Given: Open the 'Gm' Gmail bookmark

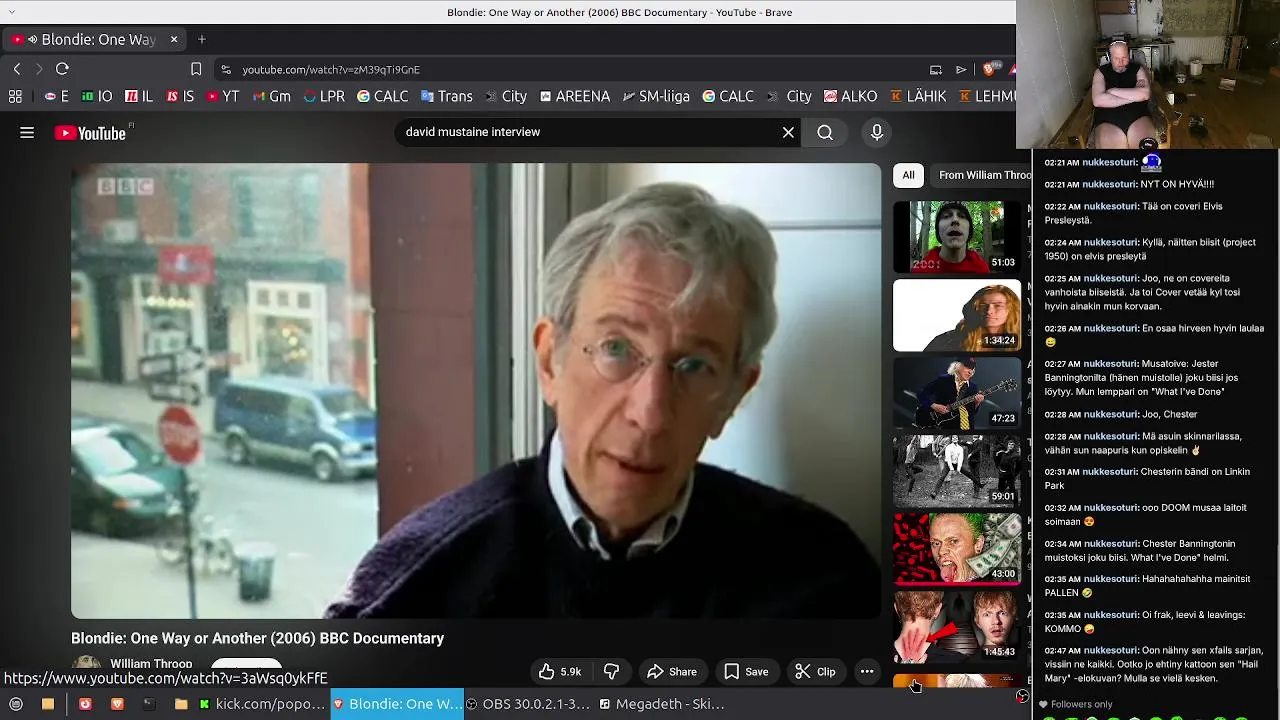Looking at the screenshot, I should click(x=271, y=96).
